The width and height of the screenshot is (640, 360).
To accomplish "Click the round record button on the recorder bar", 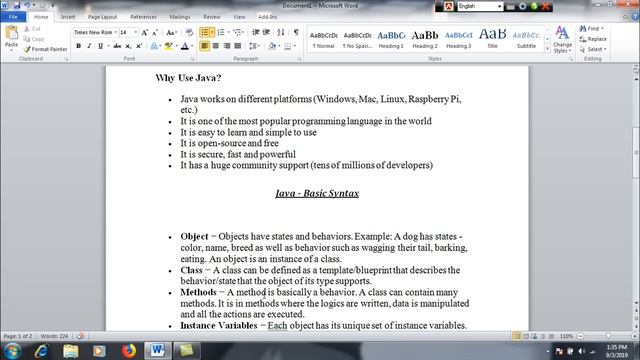I will [522, 6].
